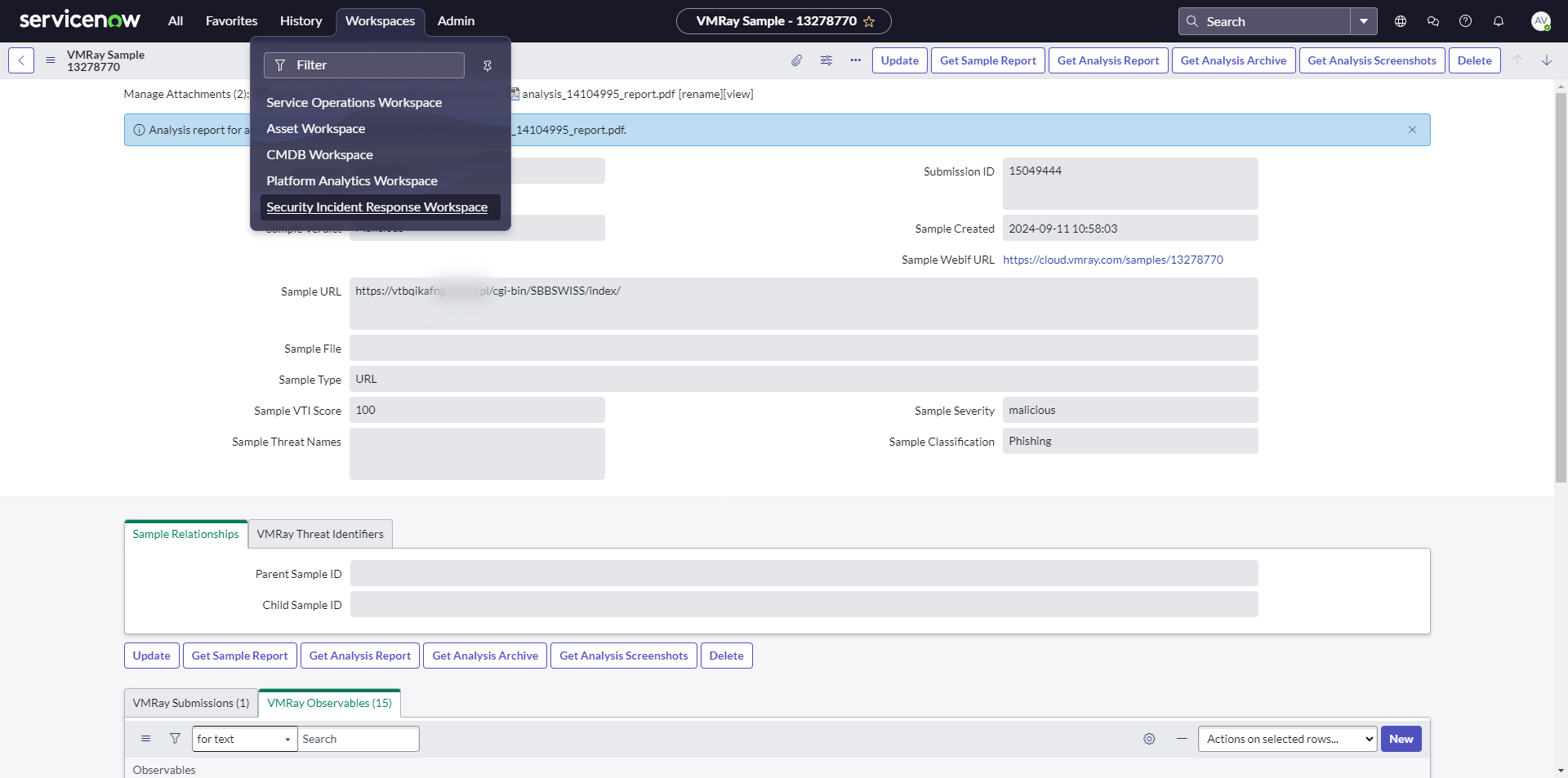Go to next record with down arrow
Image resolution: width=1568 pixels, height=778 pixels.
(1547, 60)
